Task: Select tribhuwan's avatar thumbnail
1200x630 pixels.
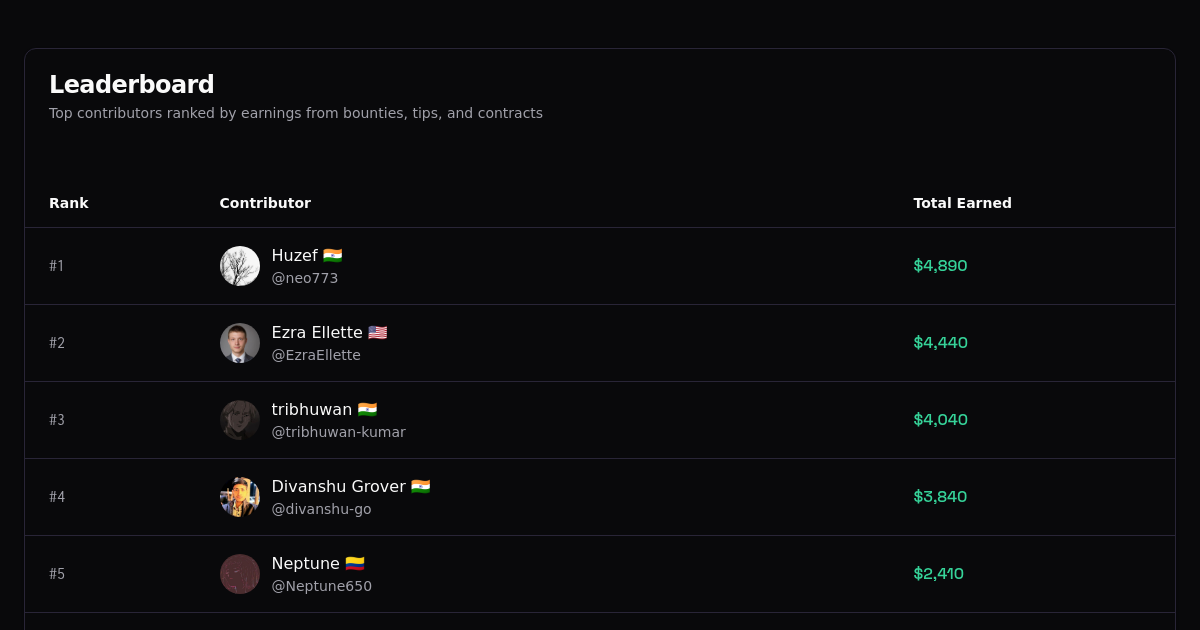Action: (x=240, y=420)
